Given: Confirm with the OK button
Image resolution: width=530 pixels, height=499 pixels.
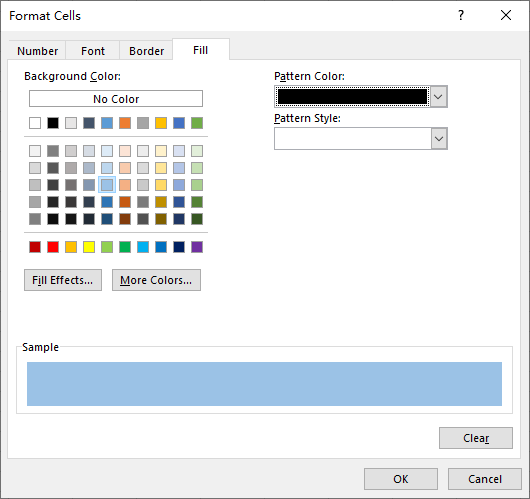Looking at the screenshot, I should [401, 479].
